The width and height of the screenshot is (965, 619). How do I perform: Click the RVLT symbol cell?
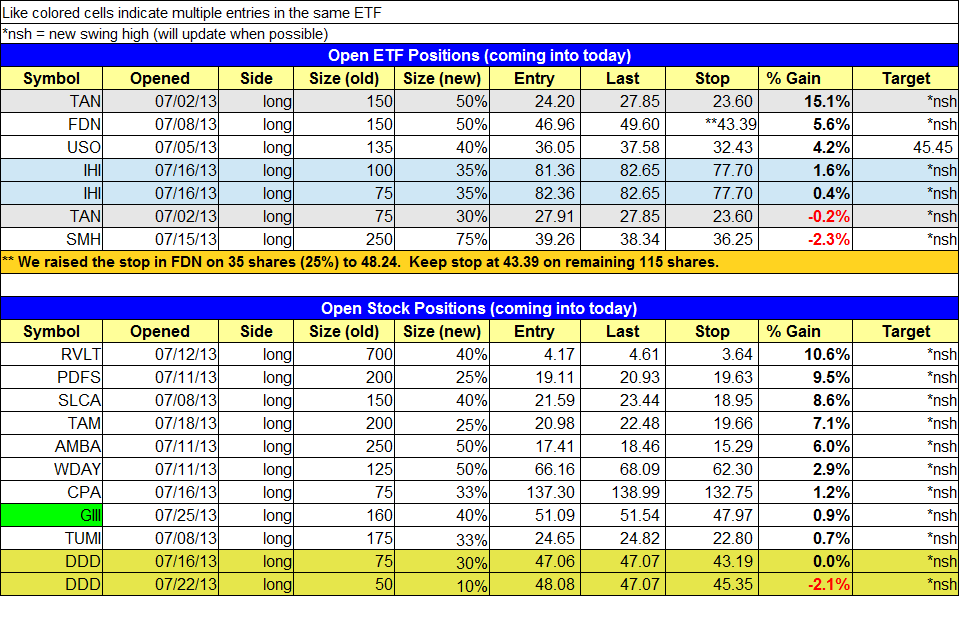(52, 354)
